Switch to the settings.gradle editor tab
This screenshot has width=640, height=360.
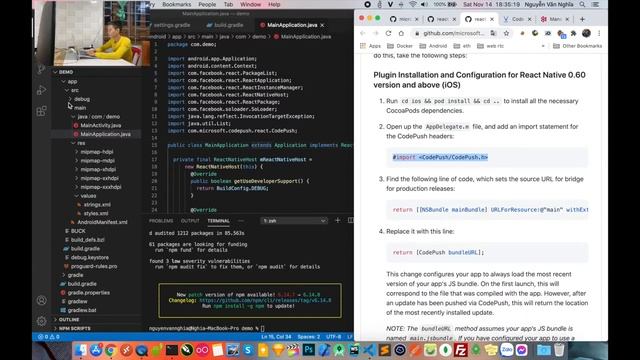point(171,25)
